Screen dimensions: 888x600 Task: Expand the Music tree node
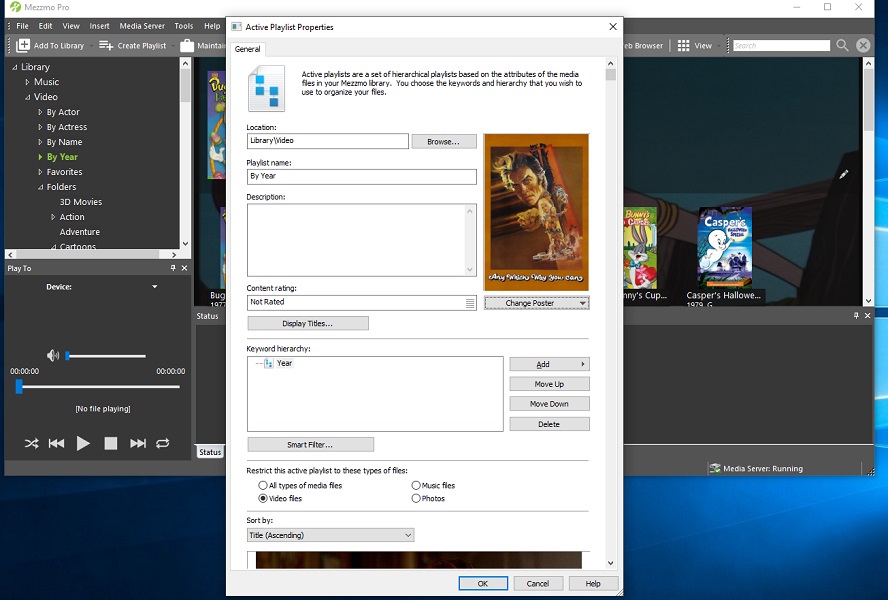[27, 82]
